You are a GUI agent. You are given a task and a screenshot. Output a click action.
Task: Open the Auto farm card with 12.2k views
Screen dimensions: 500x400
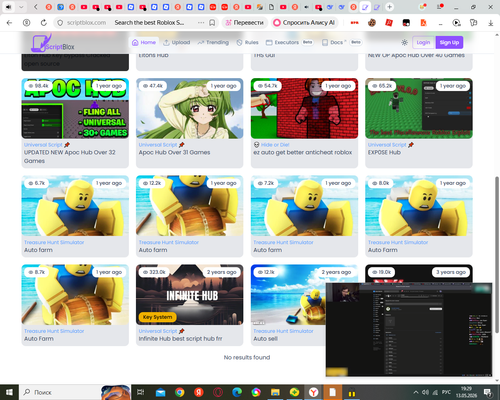pyautogui.click(x=190, y=216)
